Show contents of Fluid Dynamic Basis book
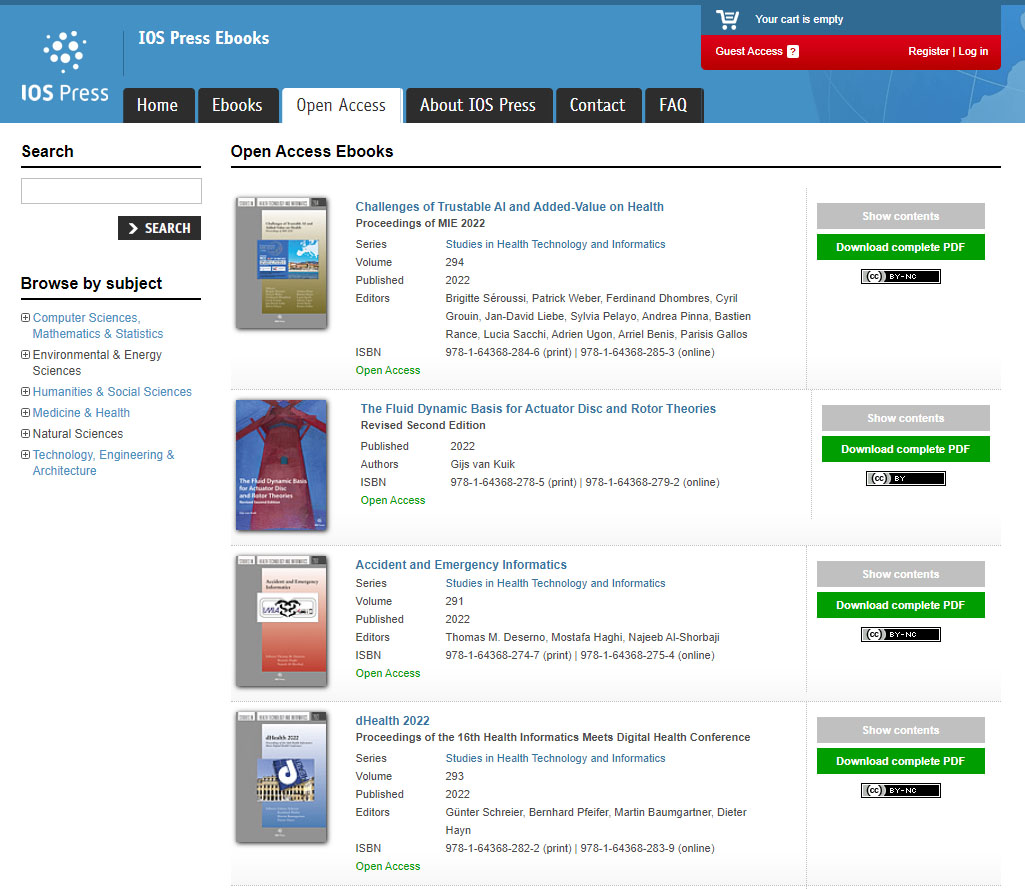This screenshot has width=1025, height=889. 905,418
